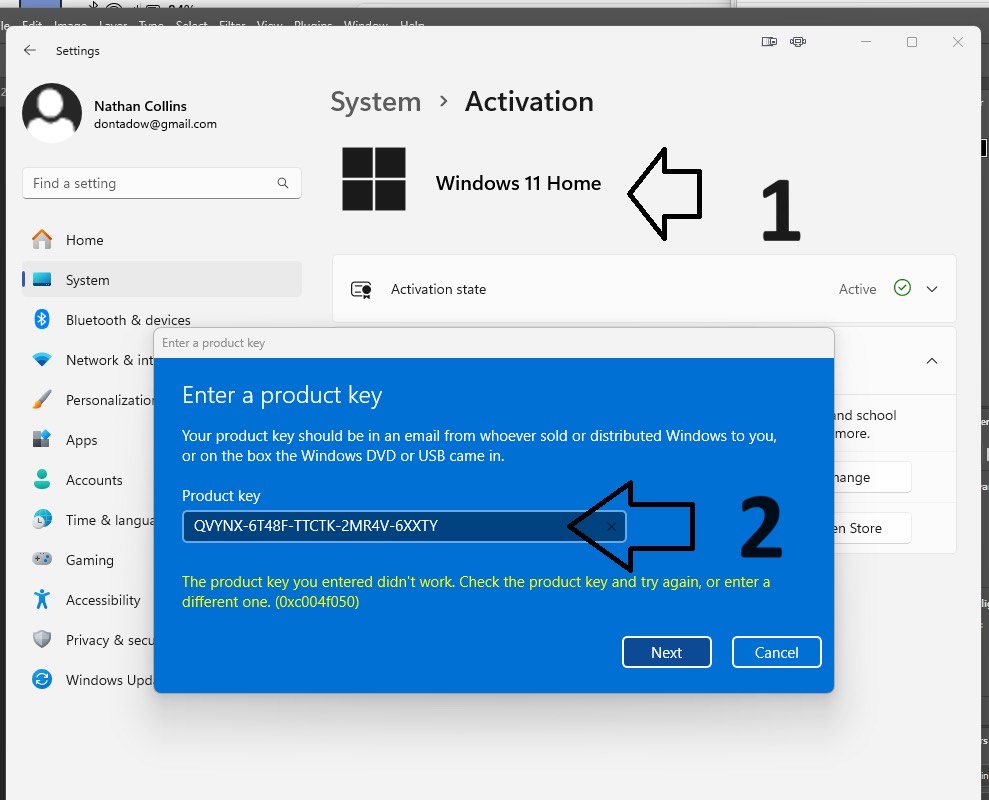Focus the Find a setting search box
The width and height of the screenshot is (989, 800).
[x=161, y=183]
